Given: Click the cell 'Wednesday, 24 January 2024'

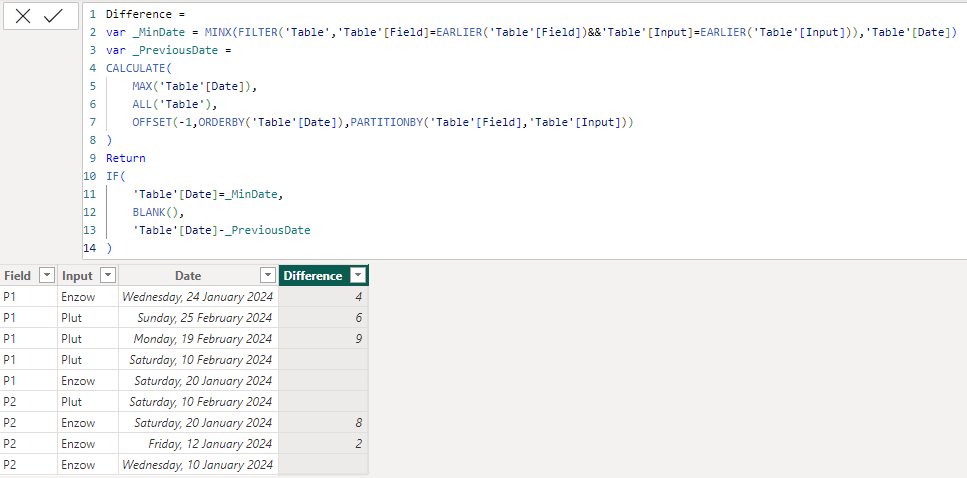Looking at the screenshot, I should click(199, 297).
